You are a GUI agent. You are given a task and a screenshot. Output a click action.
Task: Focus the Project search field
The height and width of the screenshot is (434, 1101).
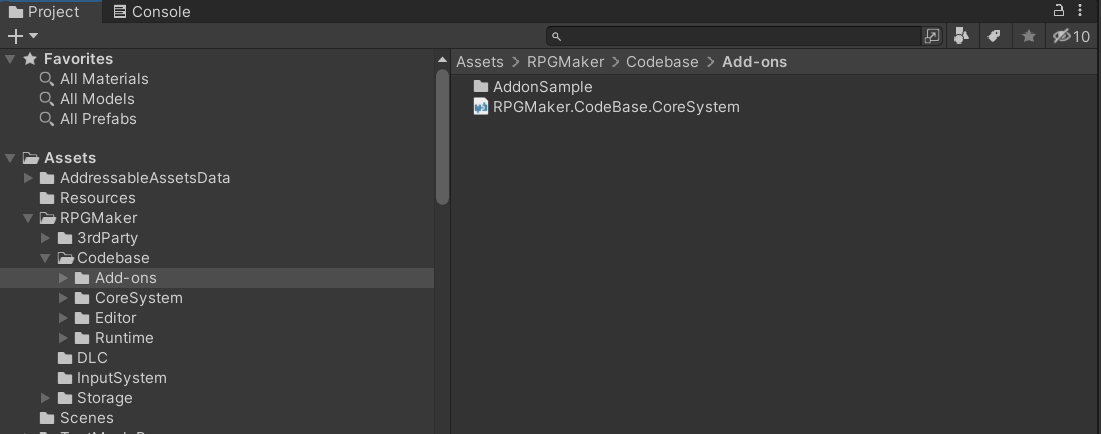point(740,36)
